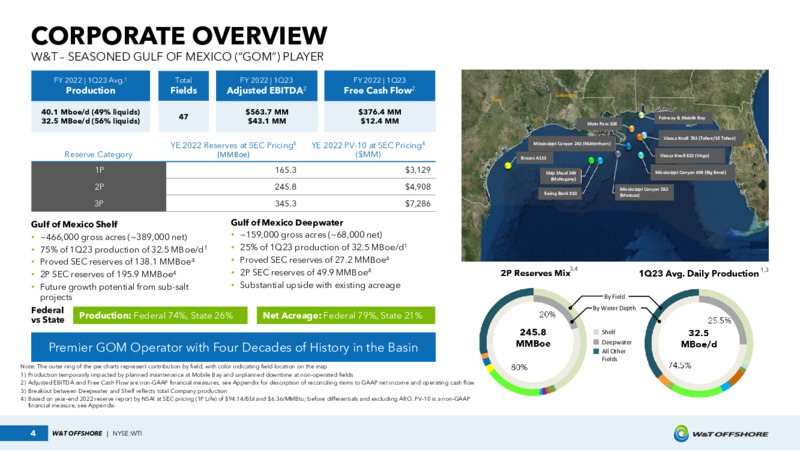Image resolution: width=800 pixels, height=450 pixels.
Task: Select the 3P reserve category row header
Action: 98,203
